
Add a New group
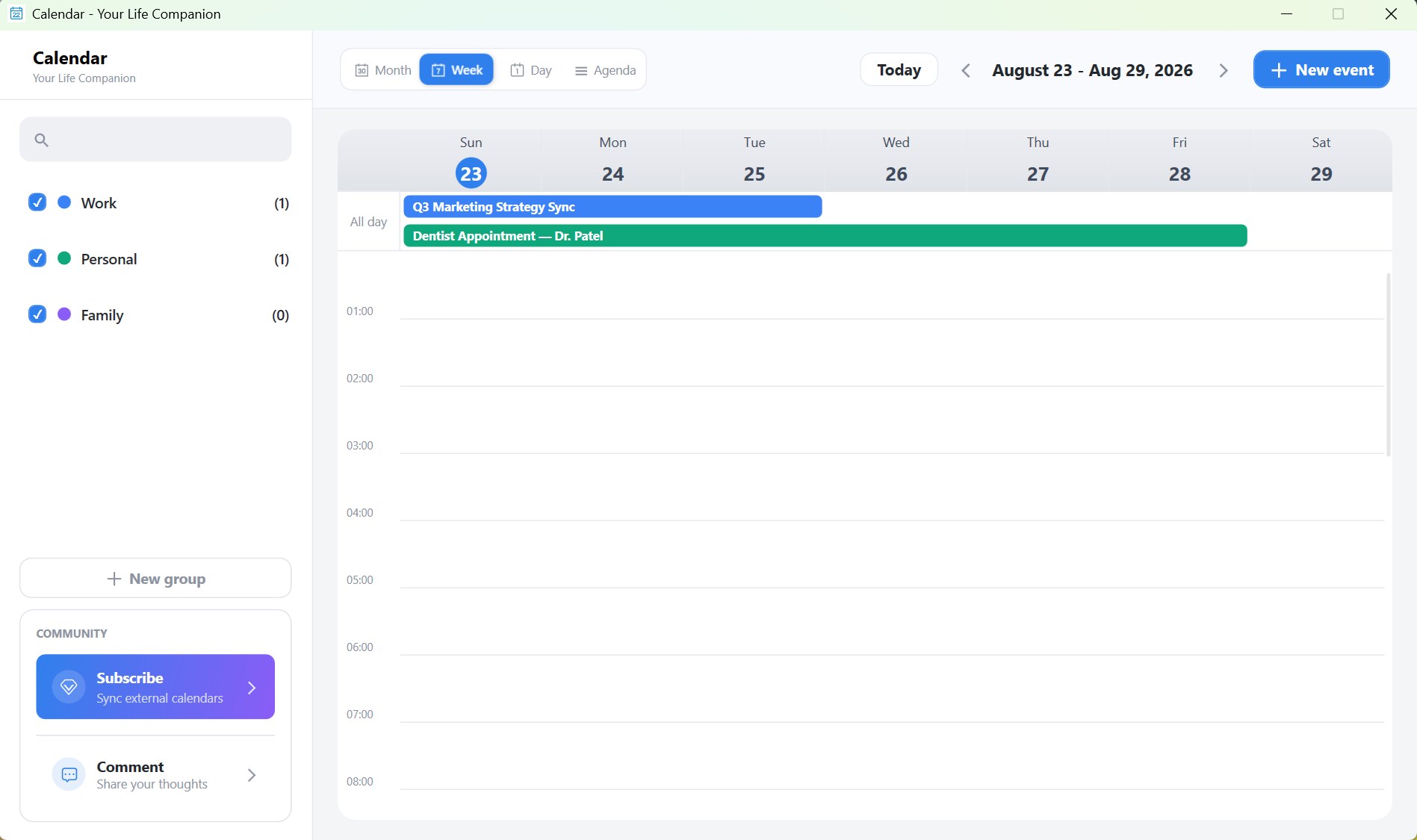point(155,578)
